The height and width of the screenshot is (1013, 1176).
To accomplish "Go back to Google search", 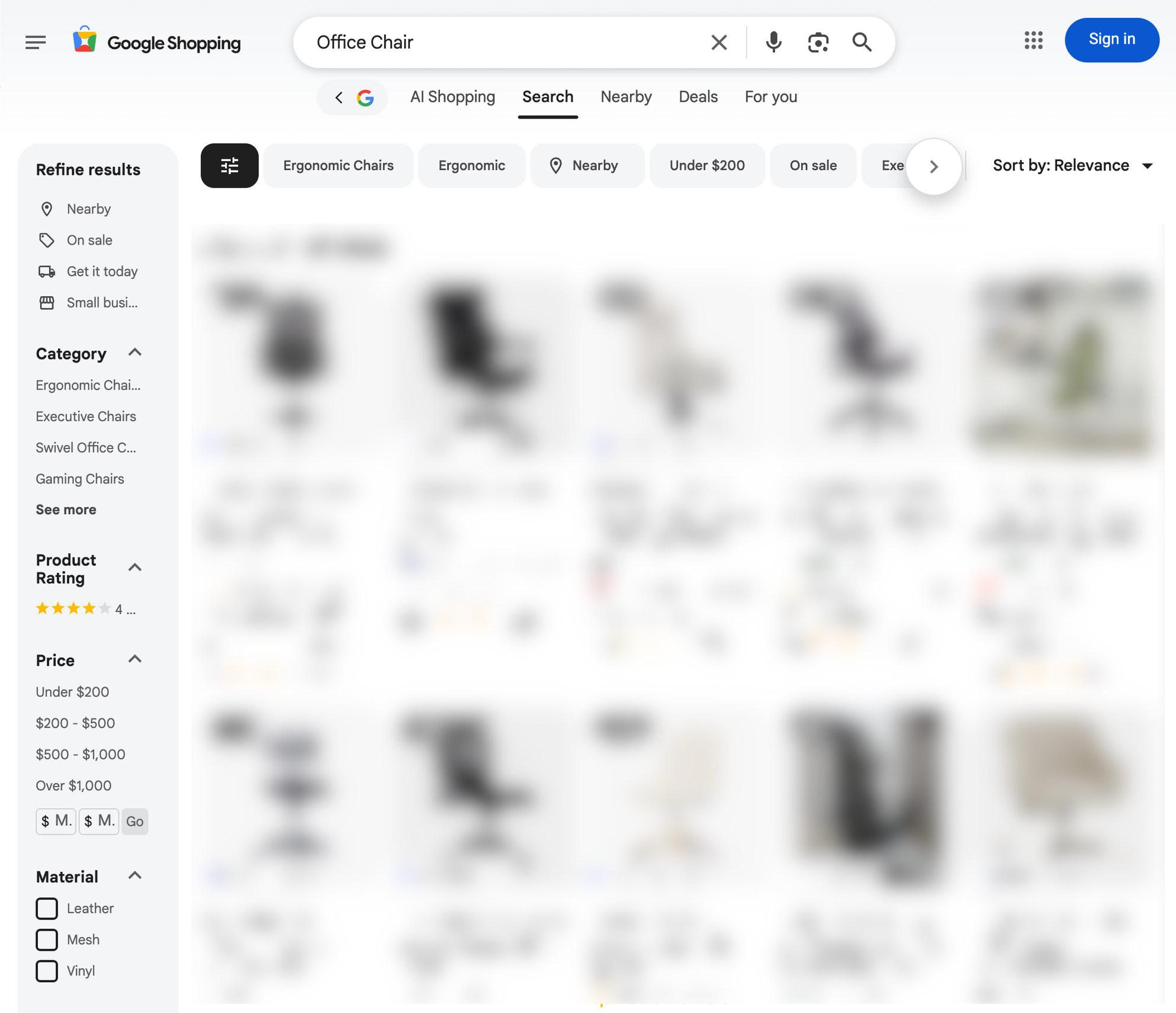I will pos(352,98).
